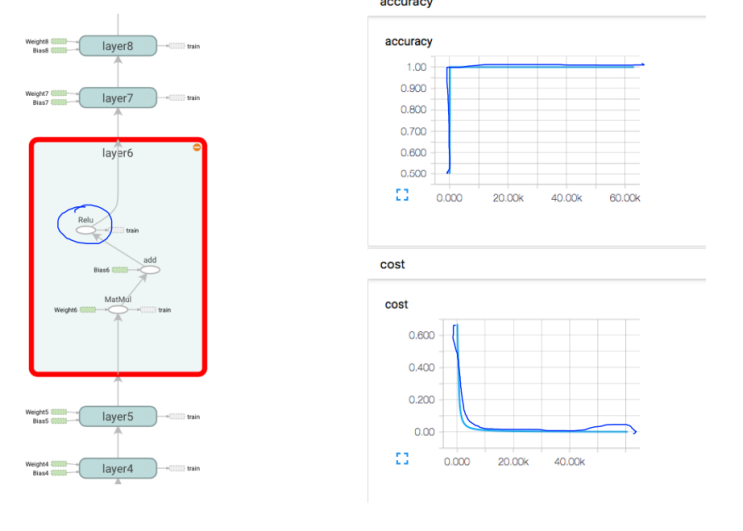Select the add op node in layer6

(x=150, y=270)
